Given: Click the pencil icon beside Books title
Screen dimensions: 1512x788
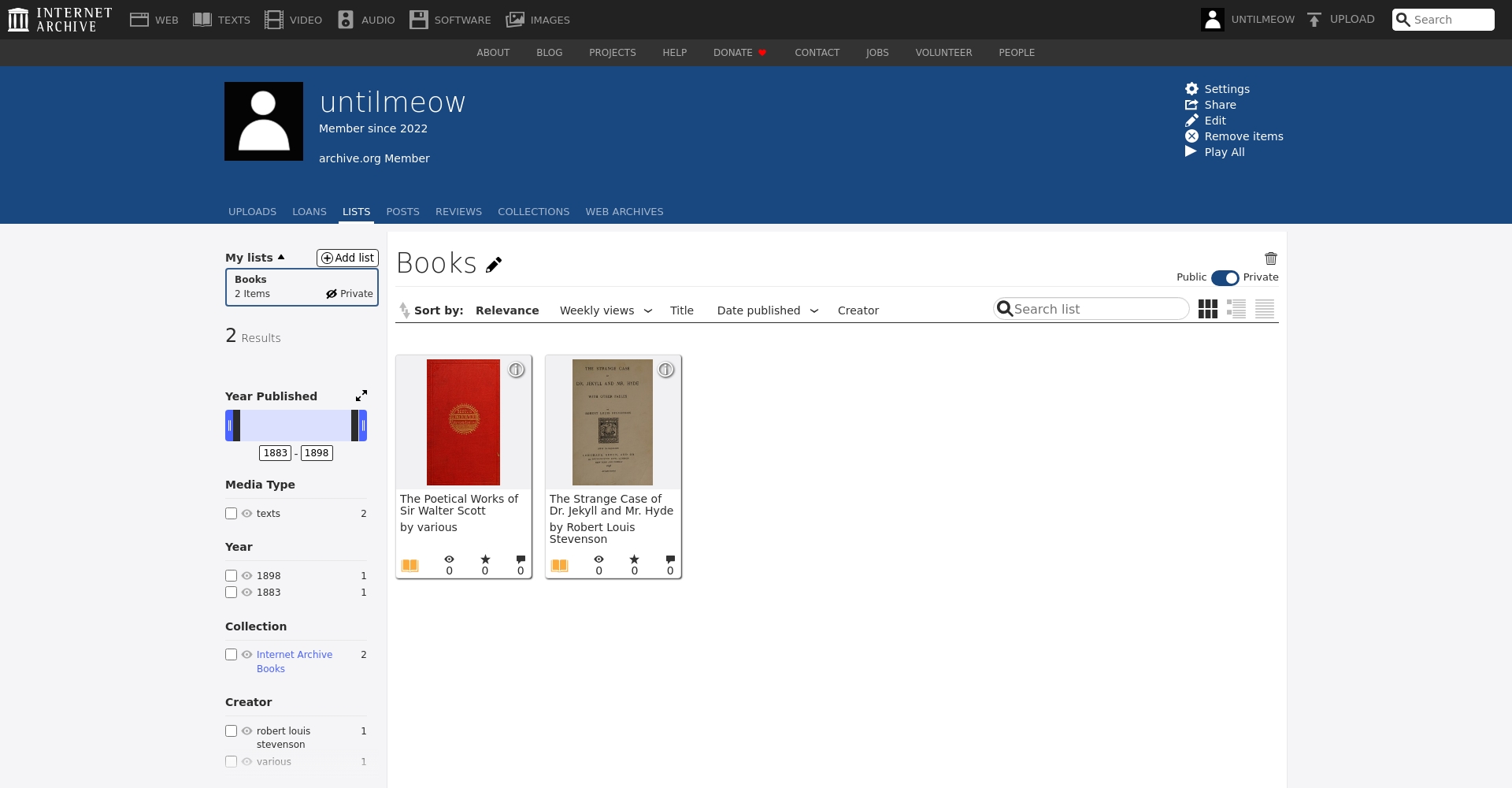Looking at the screenshot, I should pyautogui.click(x=494, y=265).
